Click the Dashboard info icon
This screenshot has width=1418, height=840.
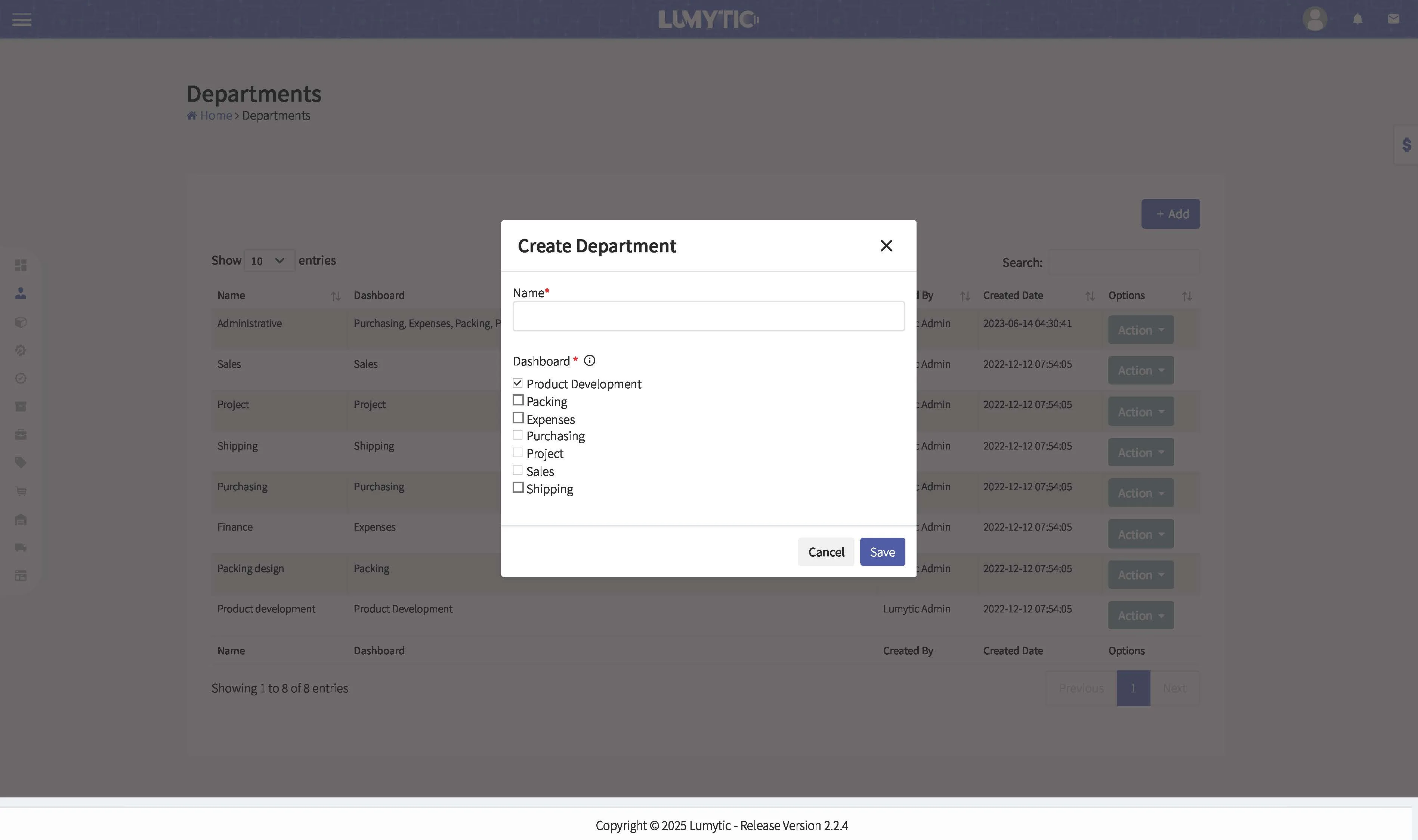click(590, 361)
